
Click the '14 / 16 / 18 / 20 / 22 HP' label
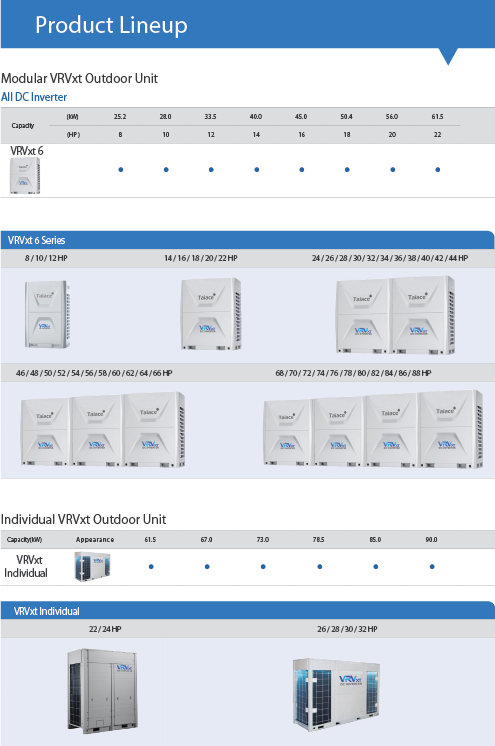click(x=200, y=258)
